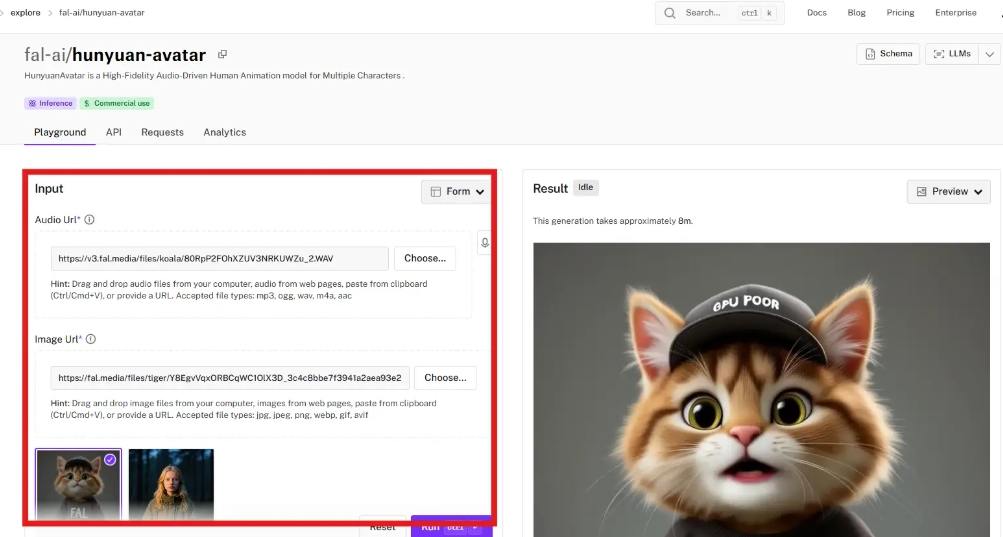Expand the arrow next to LLMs
Image resolution: width=1003 pixels, height=537 pixels.
coord(989,54)
